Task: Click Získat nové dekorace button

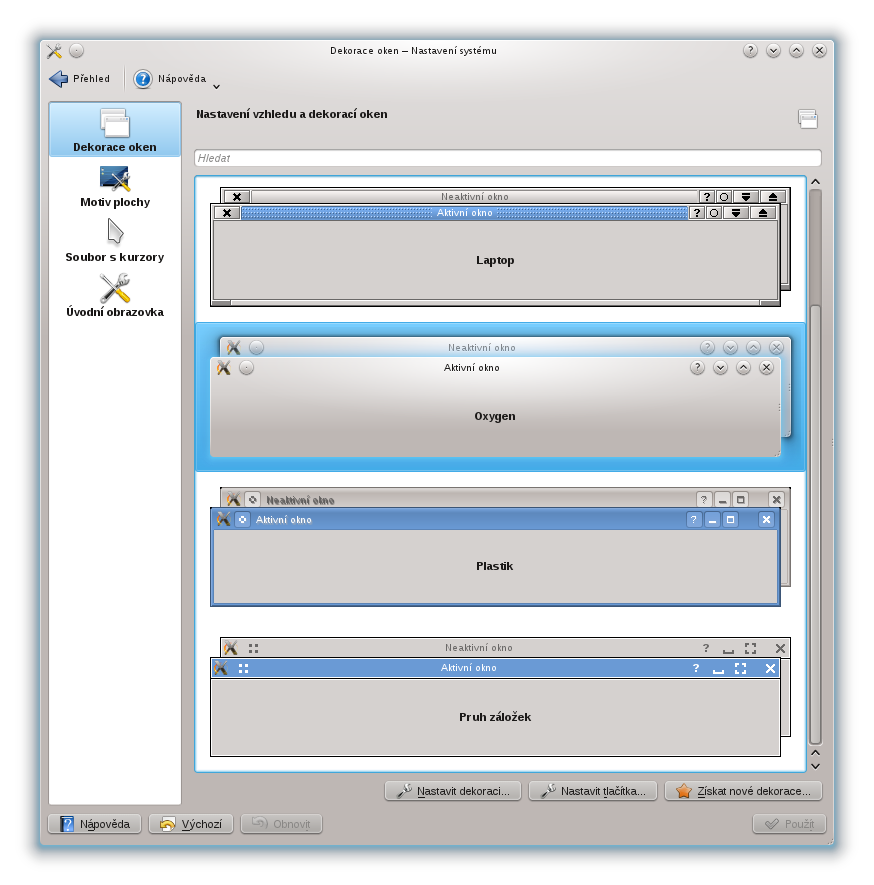Action: pyautogui.click(x=744, y=791)
